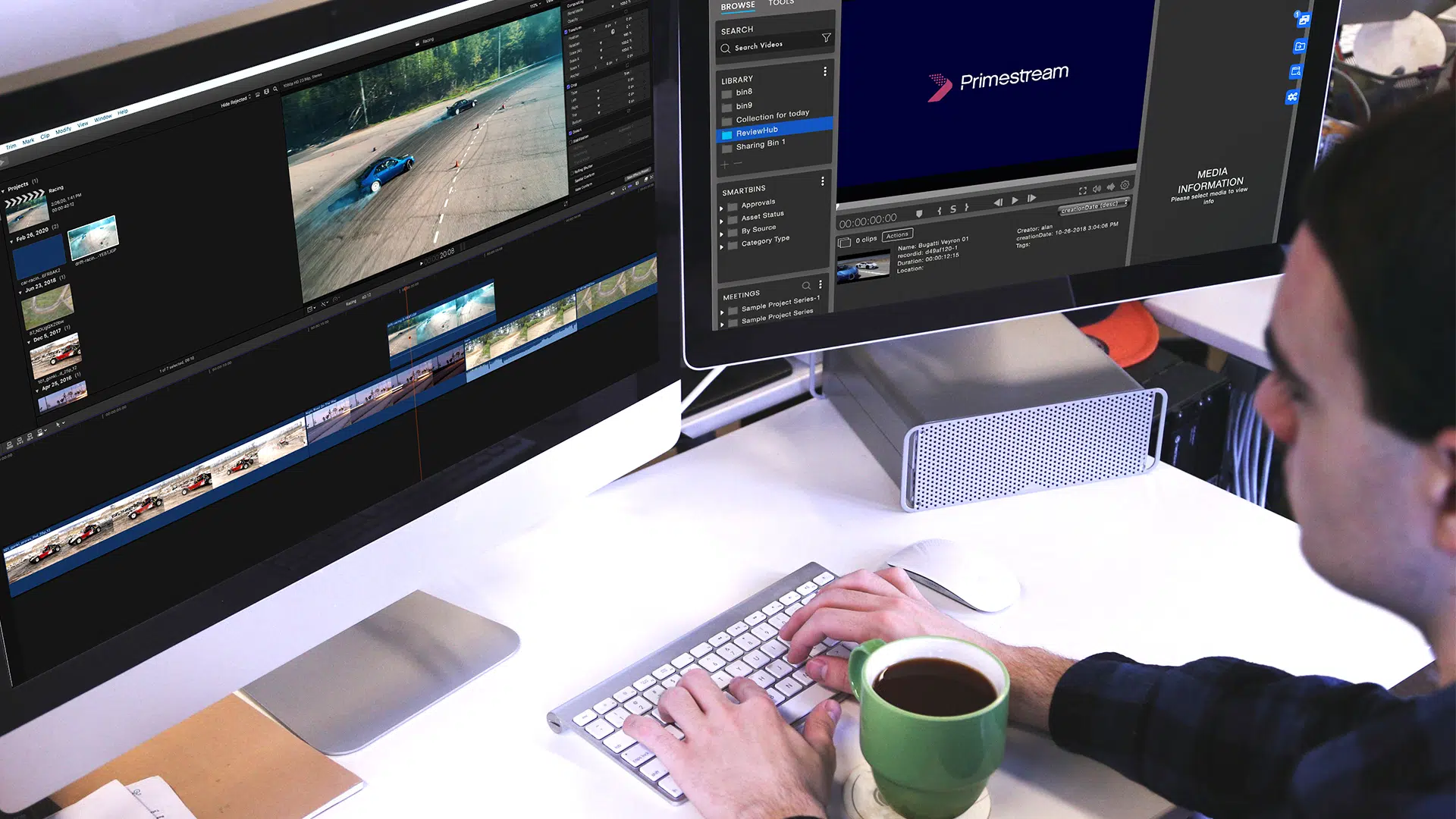Set mark-out point with right brace
Viewport: 1456px width, 819px height.
pyautogui.click(x=966, y=208)
